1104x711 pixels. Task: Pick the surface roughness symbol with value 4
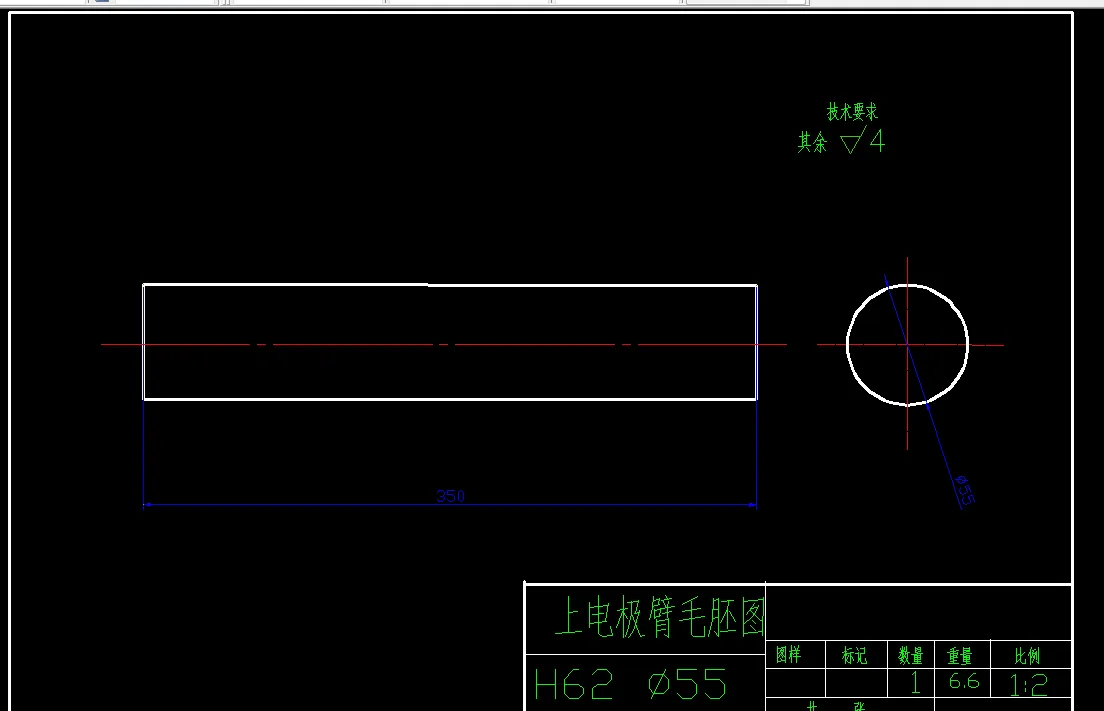click(x=862, y=141)
